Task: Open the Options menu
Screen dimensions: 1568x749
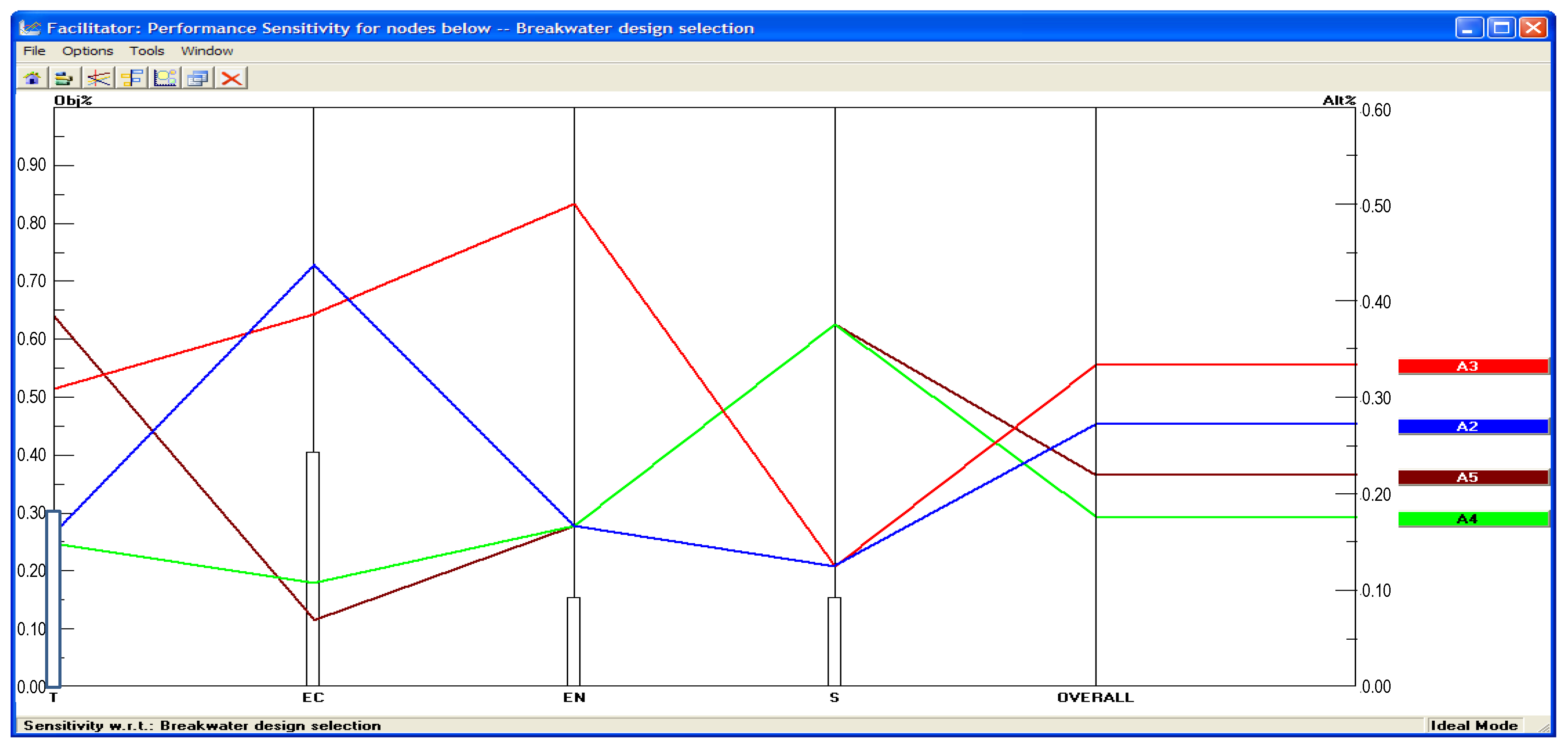Action: (88, 51)
